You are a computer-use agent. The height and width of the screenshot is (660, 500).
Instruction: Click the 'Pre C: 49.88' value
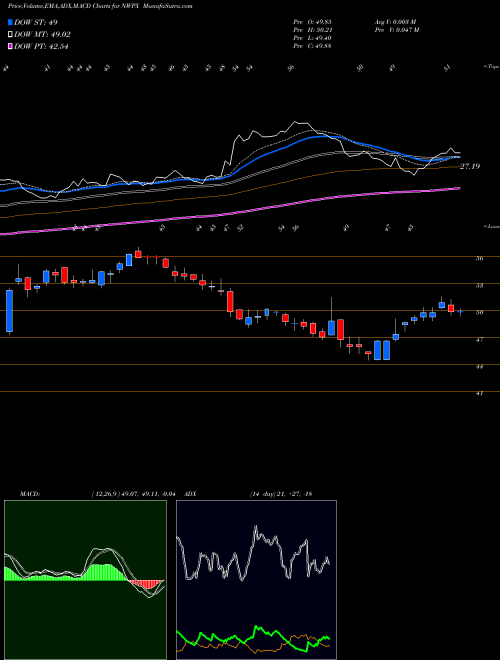click(x=313, y=46)
